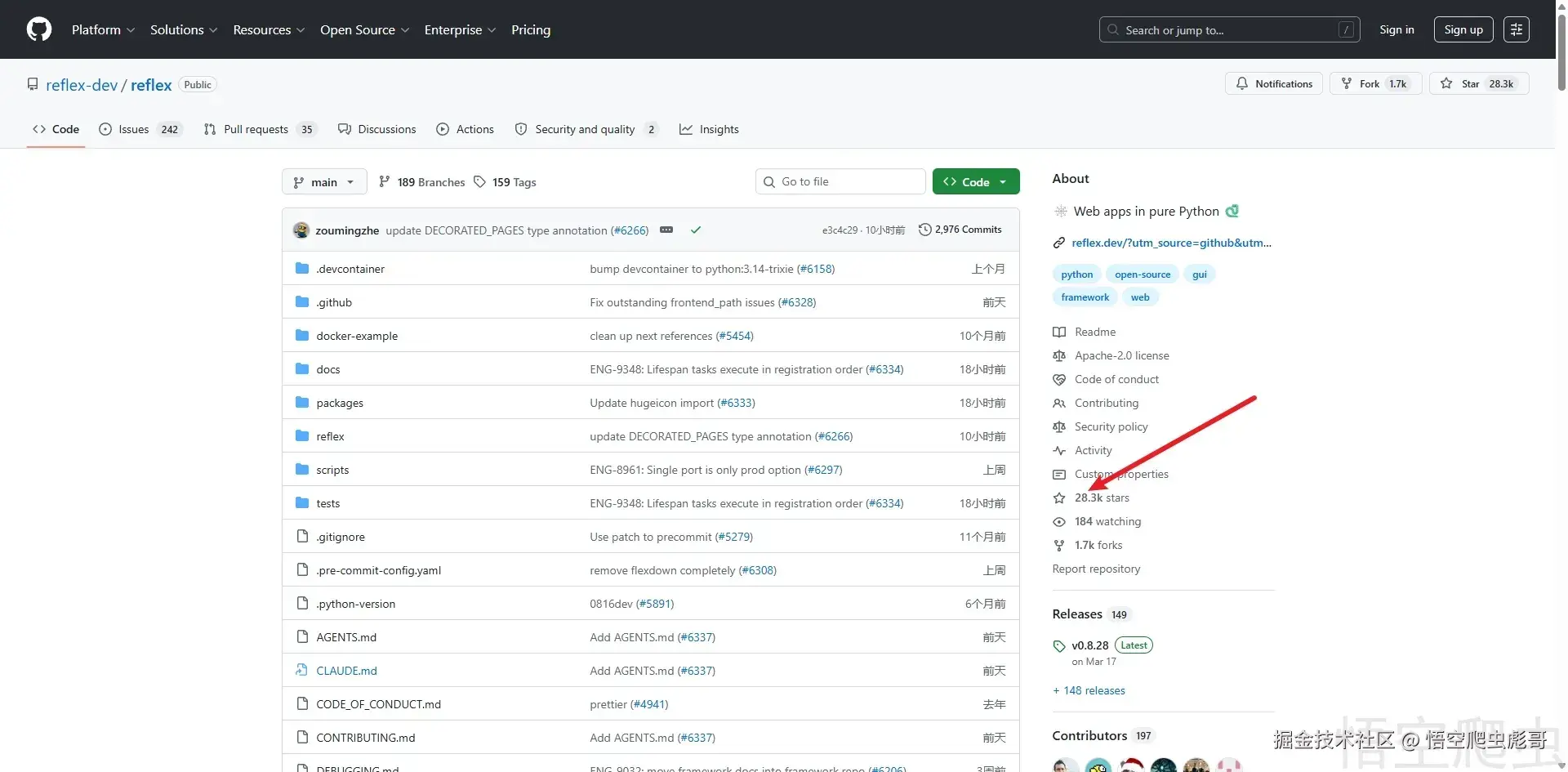Click the green commit status checkmark
Viewport: 1568px width, 772px height.
click(696, 230)
